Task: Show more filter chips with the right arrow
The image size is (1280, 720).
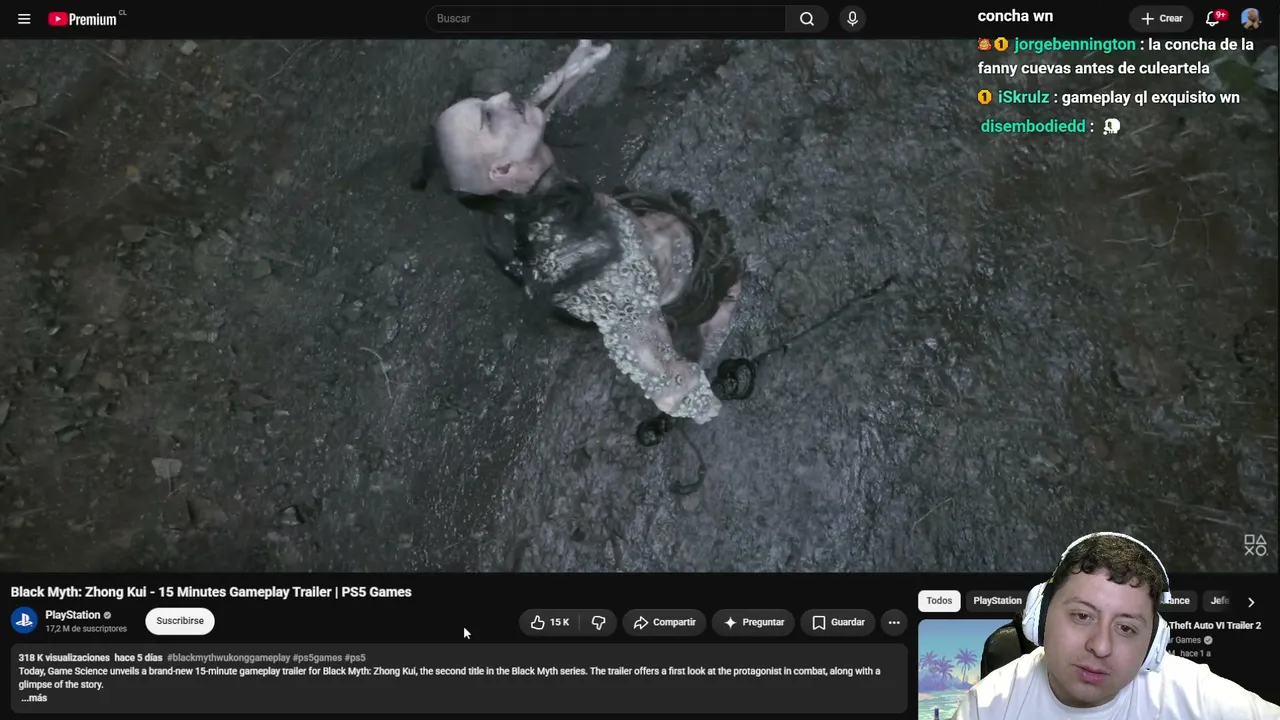Action: (1250, 602)
